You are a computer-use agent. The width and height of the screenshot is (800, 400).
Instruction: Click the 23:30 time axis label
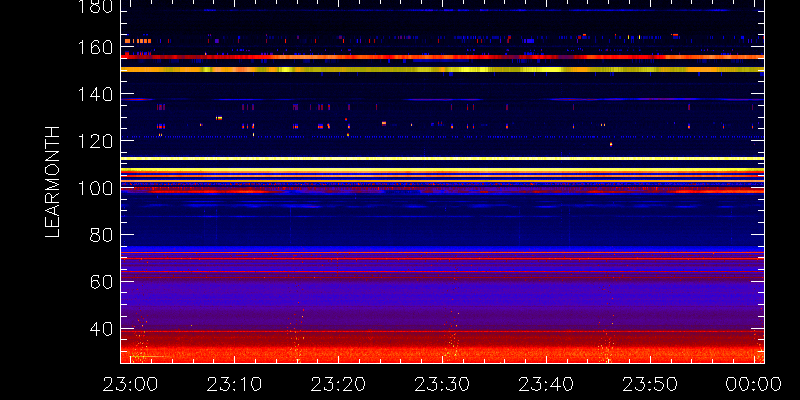click(x=442, y=384)
